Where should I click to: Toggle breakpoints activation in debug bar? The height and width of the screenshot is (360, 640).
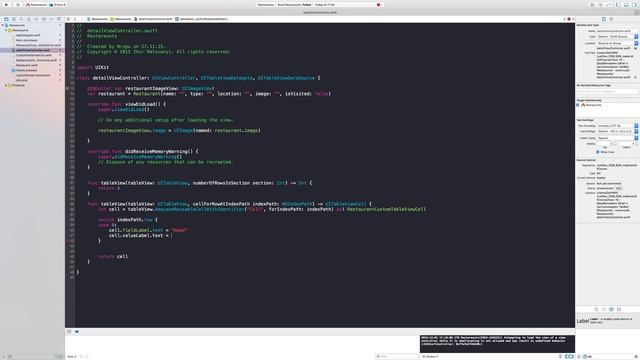click(77, 331)
